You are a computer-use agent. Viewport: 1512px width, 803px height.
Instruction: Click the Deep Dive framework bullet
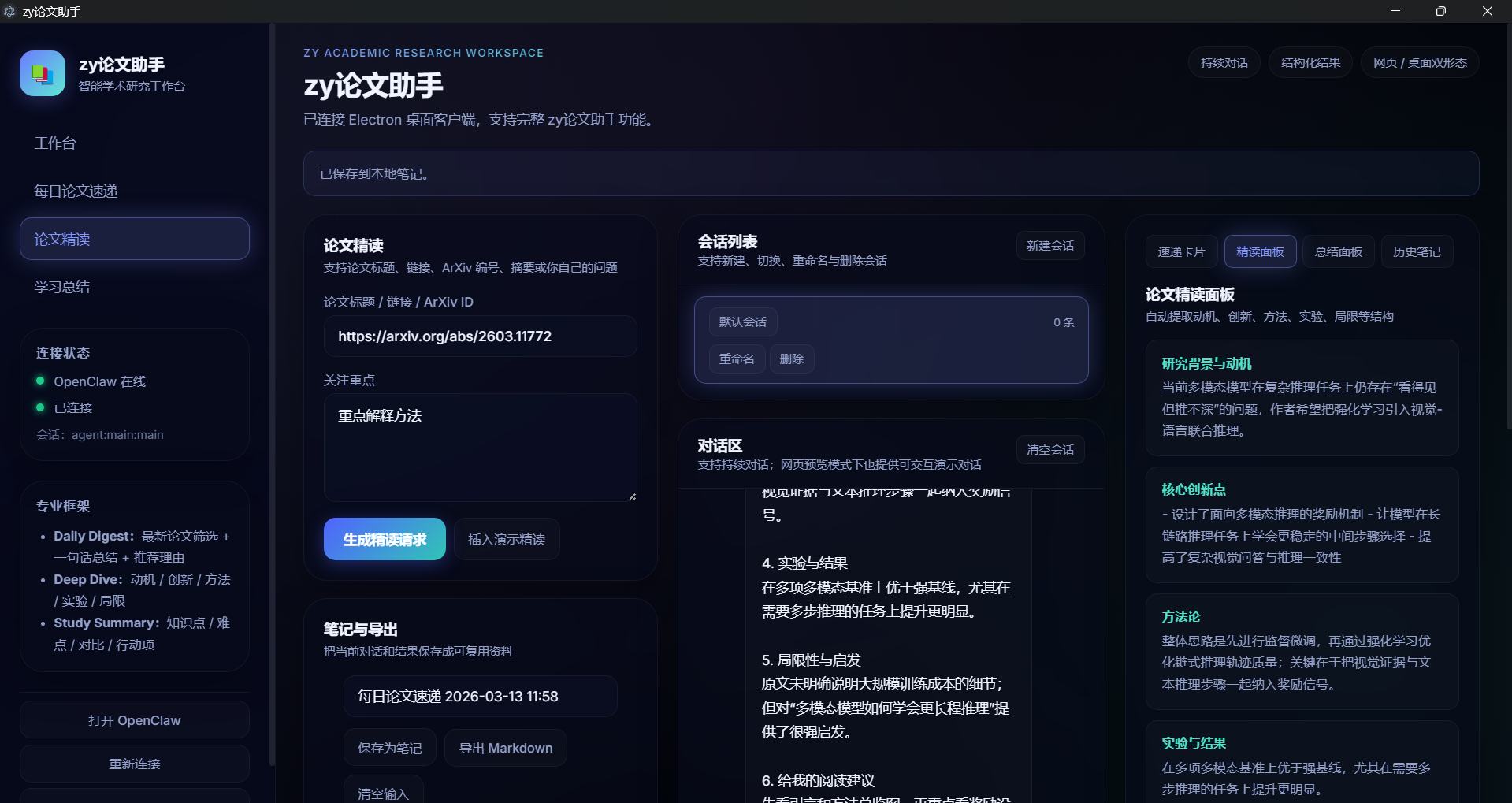coord(142,590)
